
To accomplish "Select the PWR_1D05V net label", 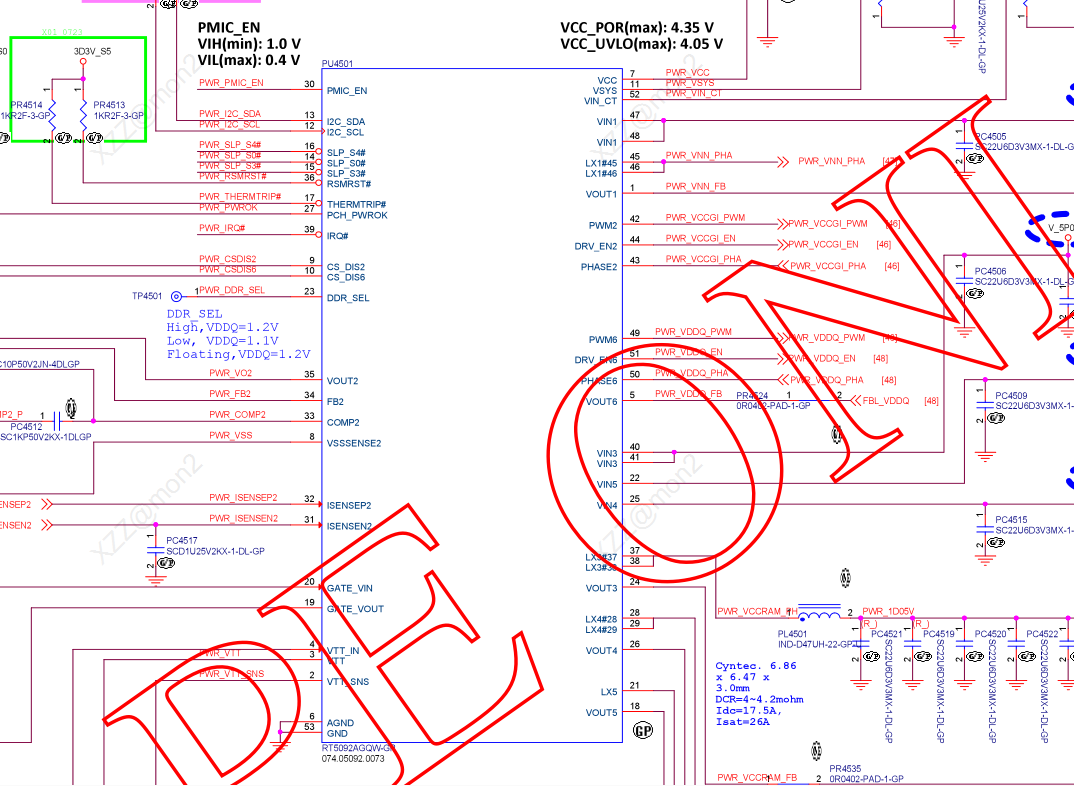I will tap(888, 611).
